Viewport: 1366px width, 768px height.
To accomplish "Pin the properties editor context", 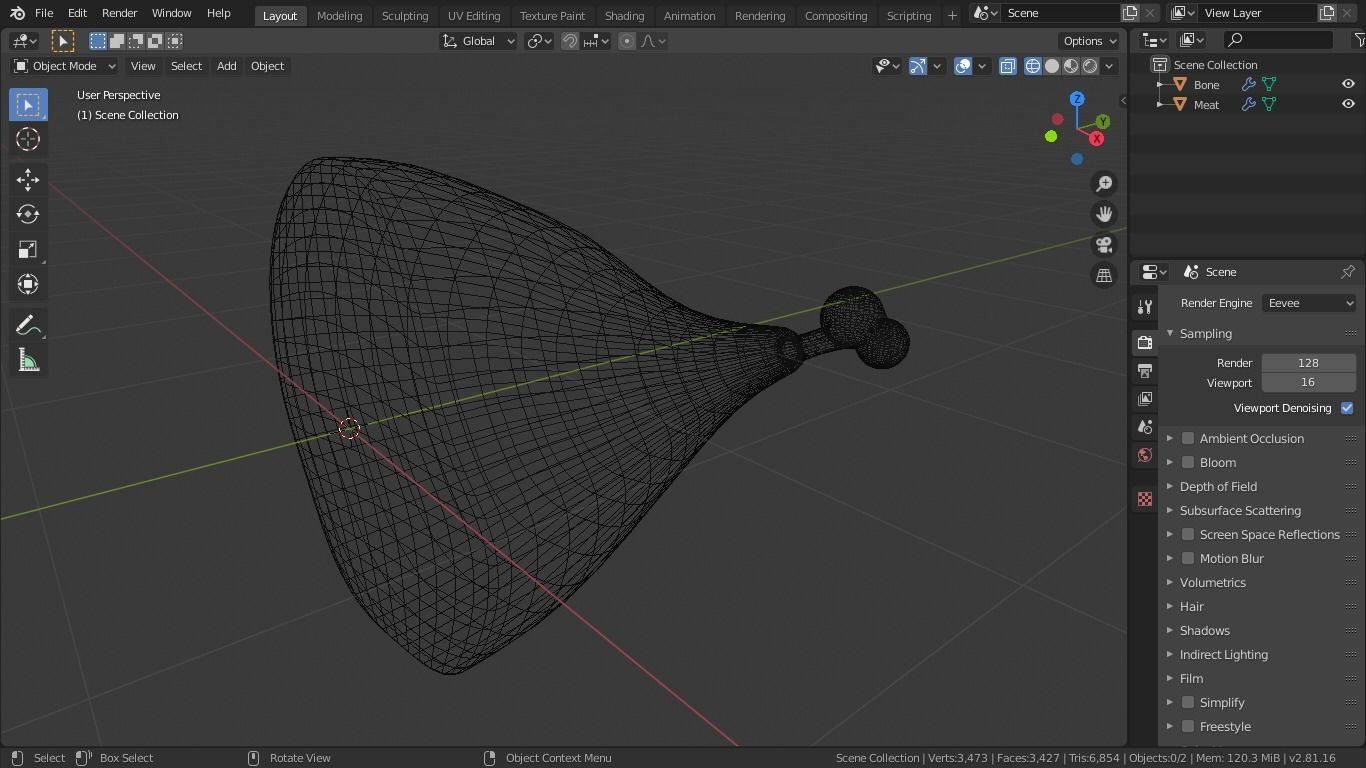I will tap(1347, 272).
